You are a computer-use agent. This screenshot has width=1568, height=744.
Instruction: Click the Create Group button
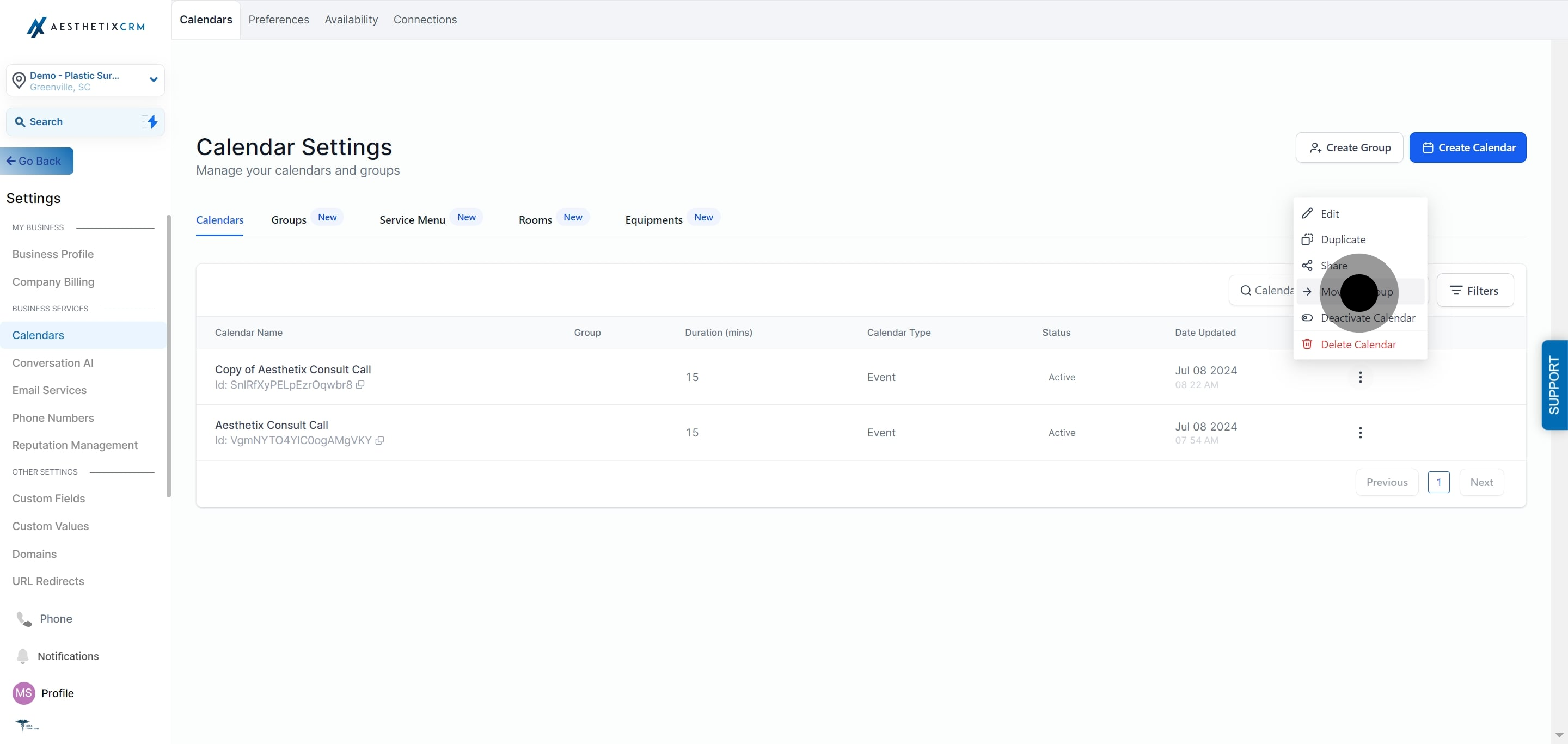[1349, 148]
